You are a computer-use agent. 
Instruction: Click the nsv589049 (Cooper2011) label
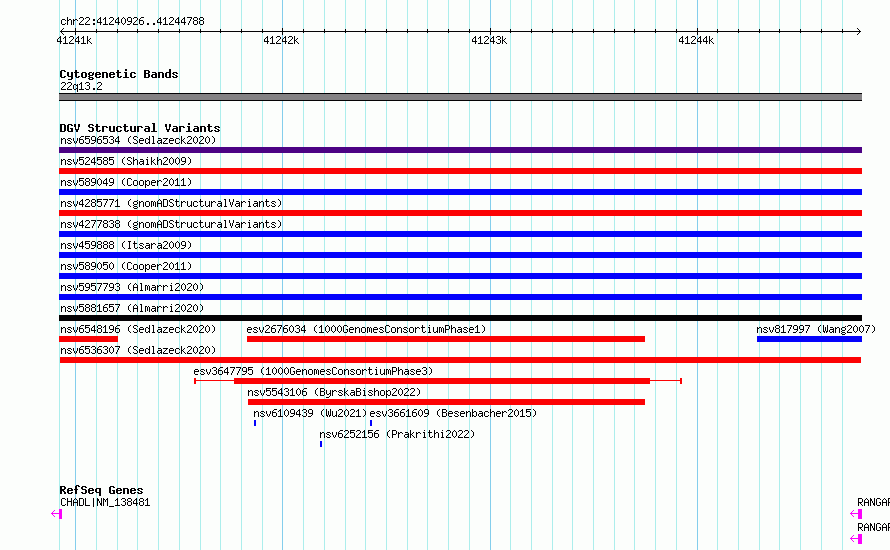pyautogui.click(x=126, y=182)
